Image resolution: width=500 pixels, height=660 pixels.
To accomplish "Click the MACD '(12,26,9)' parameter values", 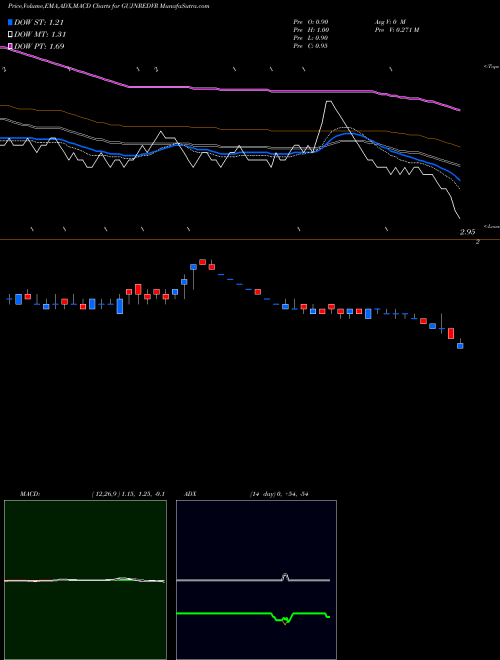I will click(128, 494).
